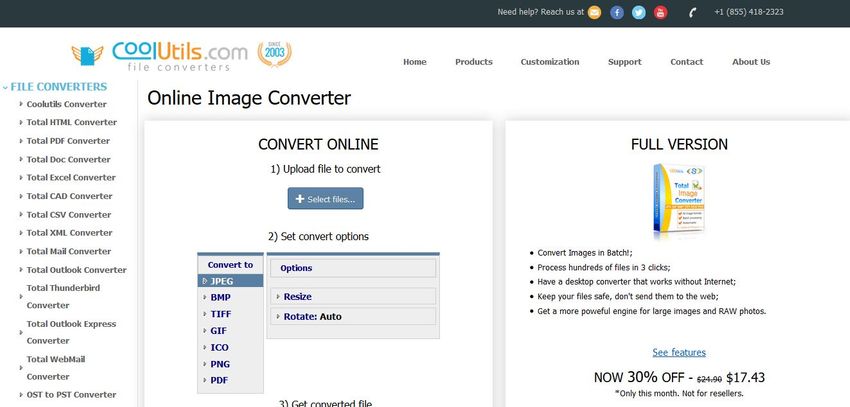The width and height of the screenshot is (850, 407).
Task: Click the phone handset icon
Action: point(693,13)
